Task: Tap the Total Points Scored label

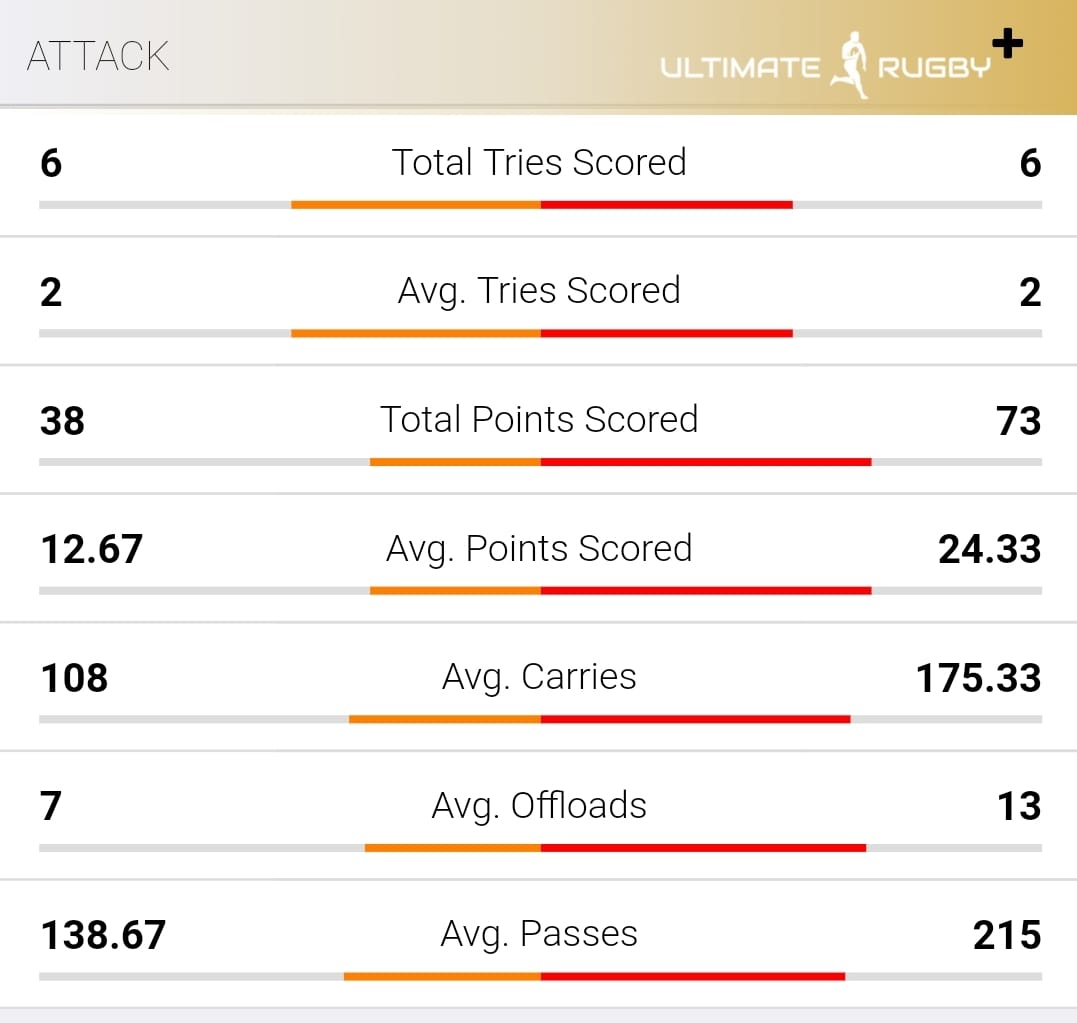Action: [539, 419]
